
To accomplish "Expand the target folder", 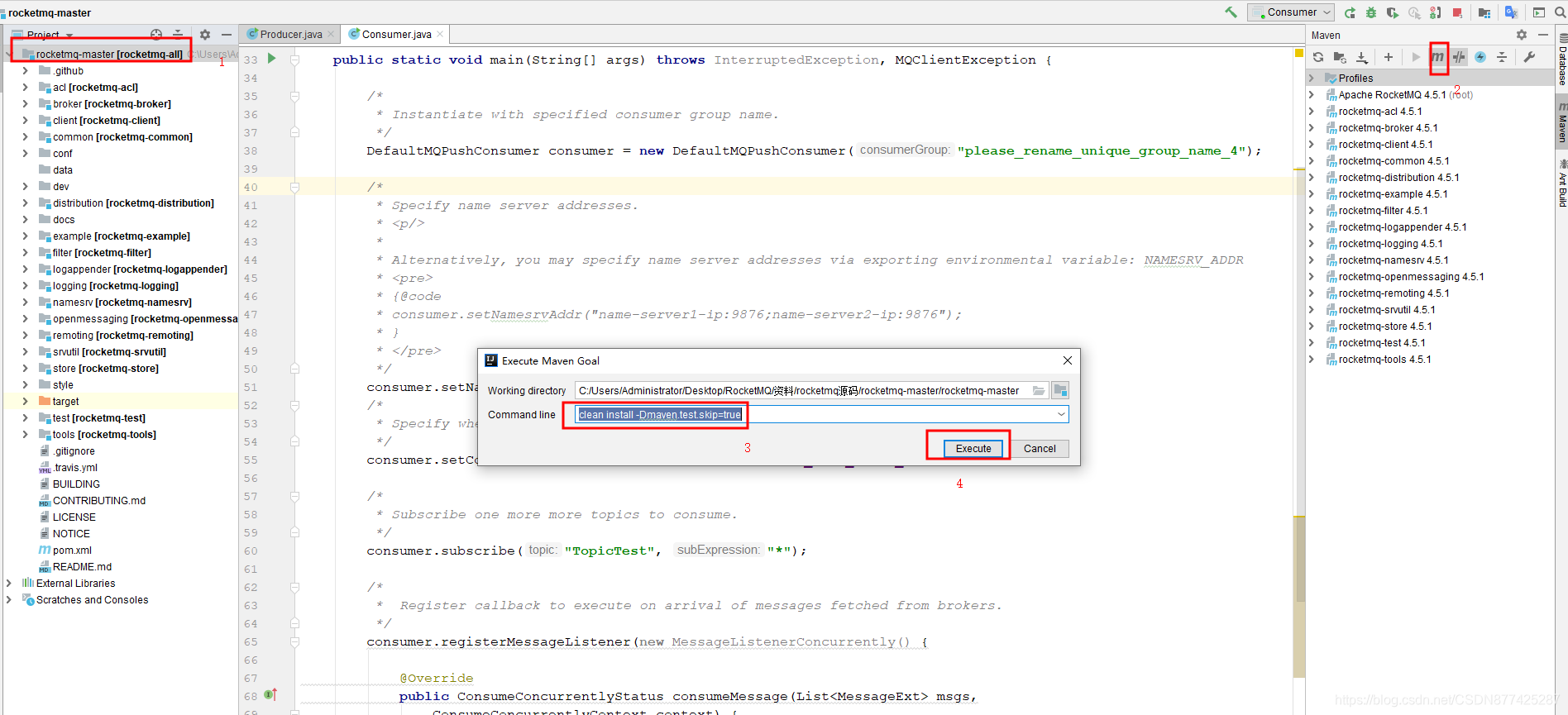I will (x=25, y=401).
